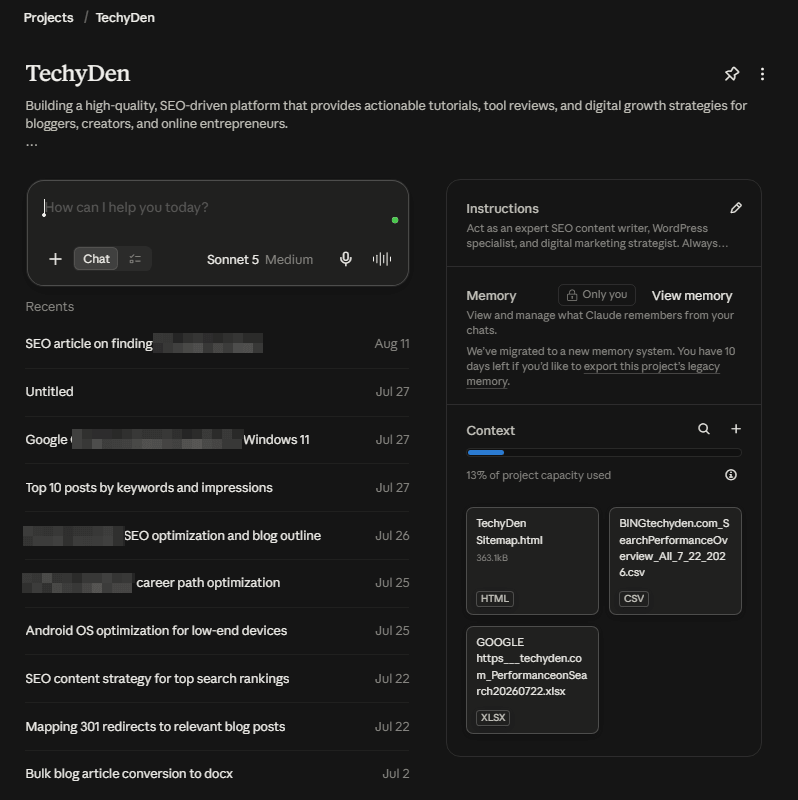Open the Only you memory visibility control

pos(596,295)
